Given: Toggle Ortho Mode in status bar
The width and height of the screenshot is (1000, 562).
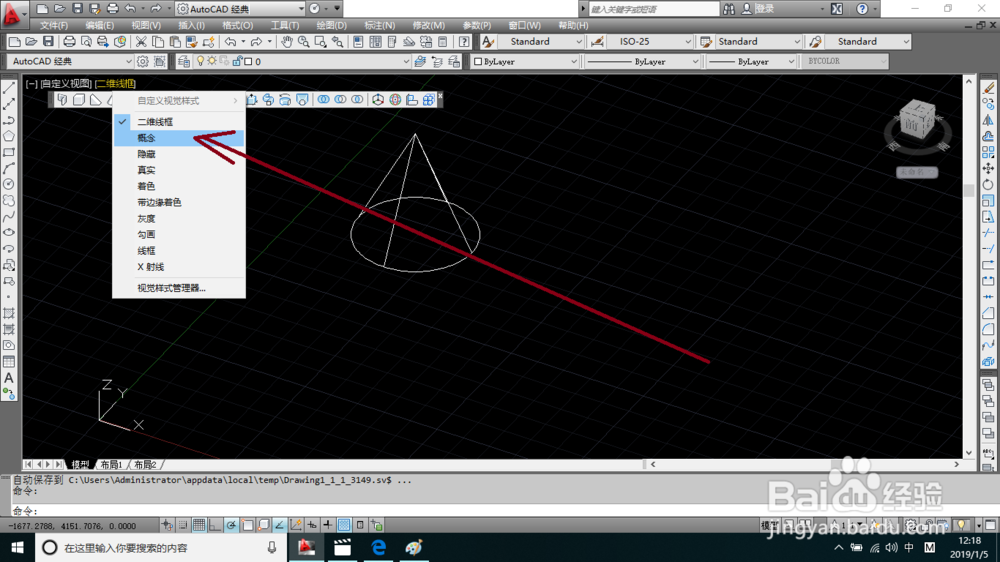Looking at the screenshot, I should (x=215, y=525).
